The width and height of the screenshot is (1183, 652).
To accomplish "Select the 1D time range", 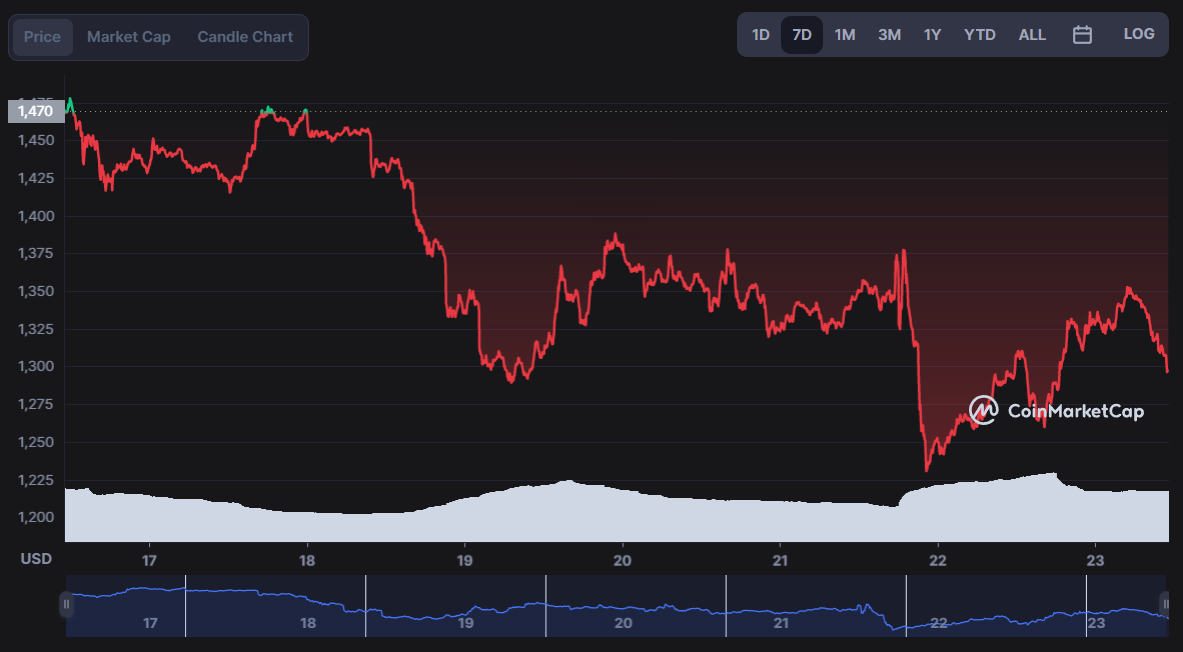I will tap(760, 35).
